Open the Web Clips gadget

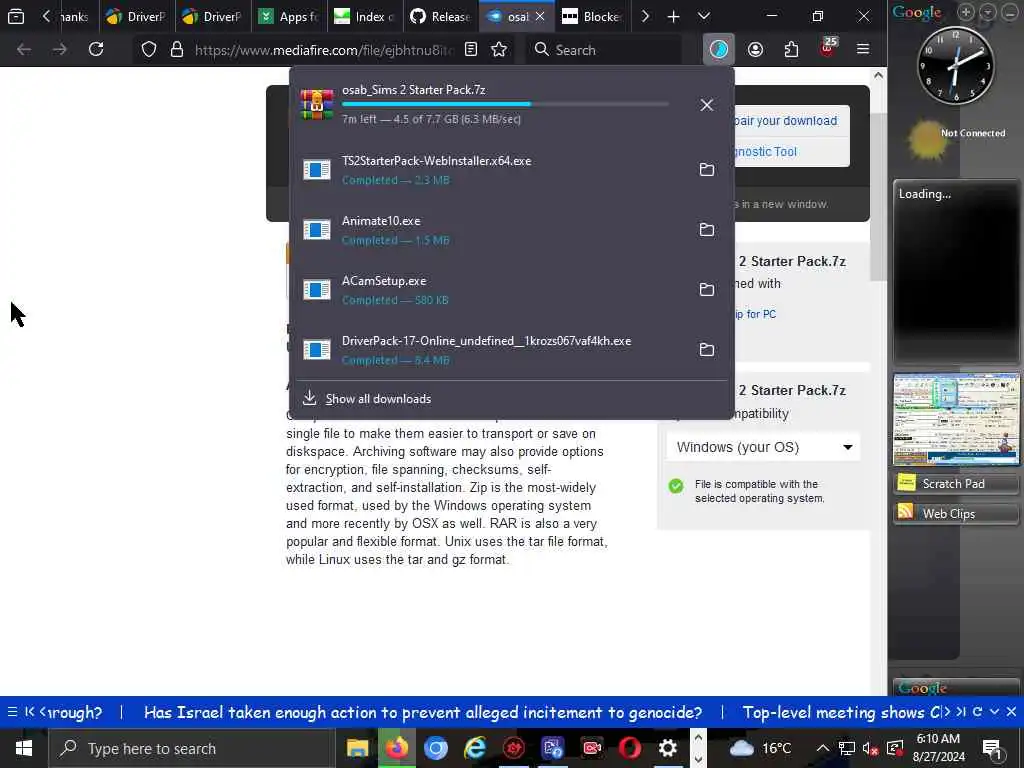[955, 513]
